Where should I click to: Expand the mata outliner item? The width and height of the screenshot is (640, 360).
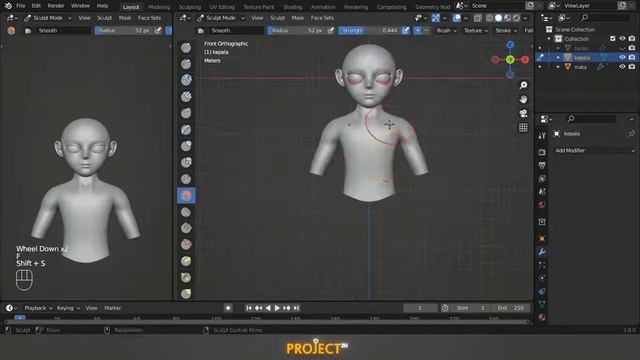(558, 67)
